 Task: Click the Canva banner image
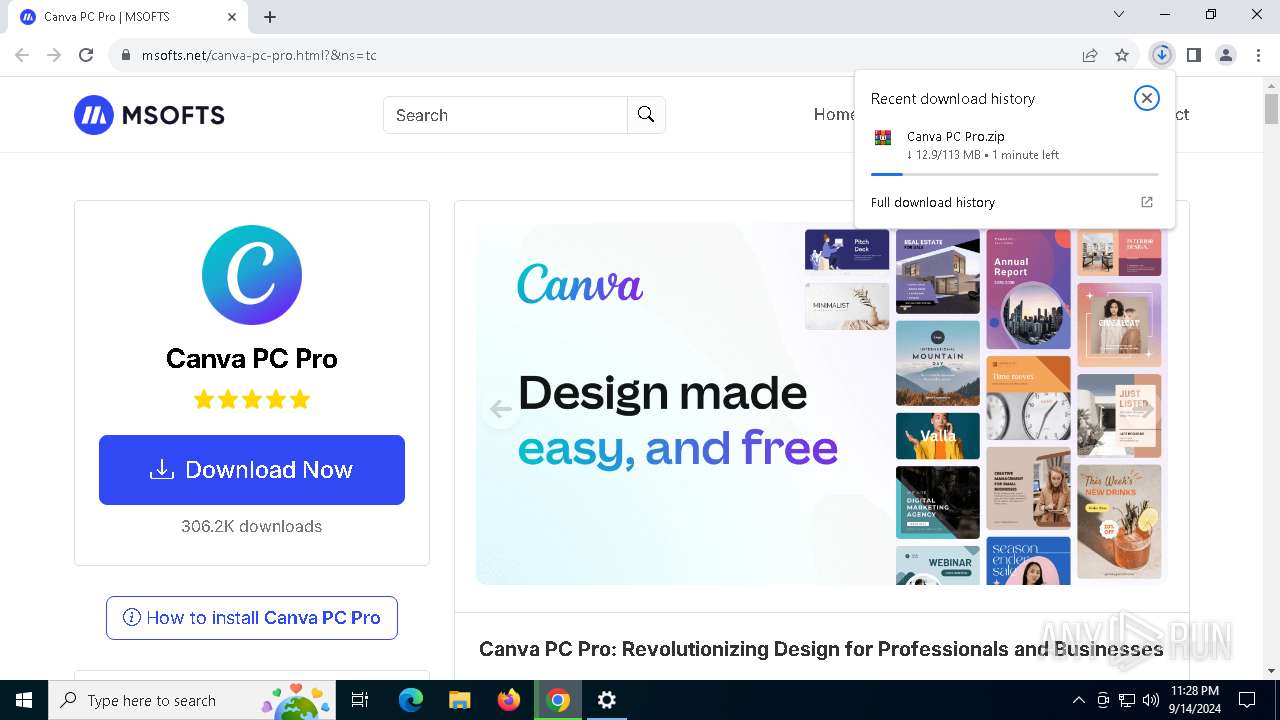coord(821,404)
